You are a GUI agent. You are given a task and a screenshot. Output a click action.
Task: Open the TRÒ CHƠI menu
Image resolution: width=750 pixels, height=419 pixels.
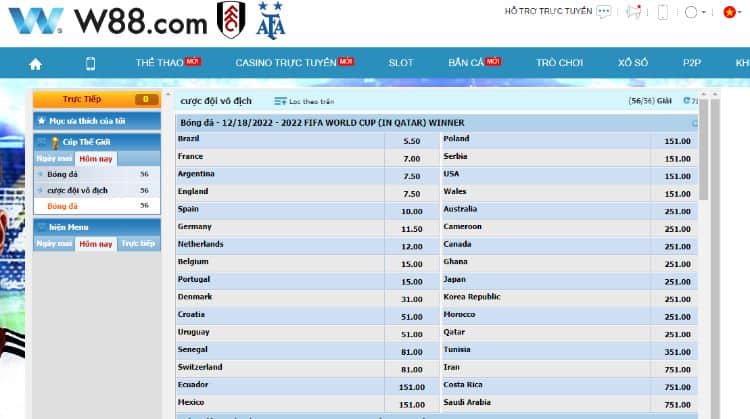pos(559,63)
